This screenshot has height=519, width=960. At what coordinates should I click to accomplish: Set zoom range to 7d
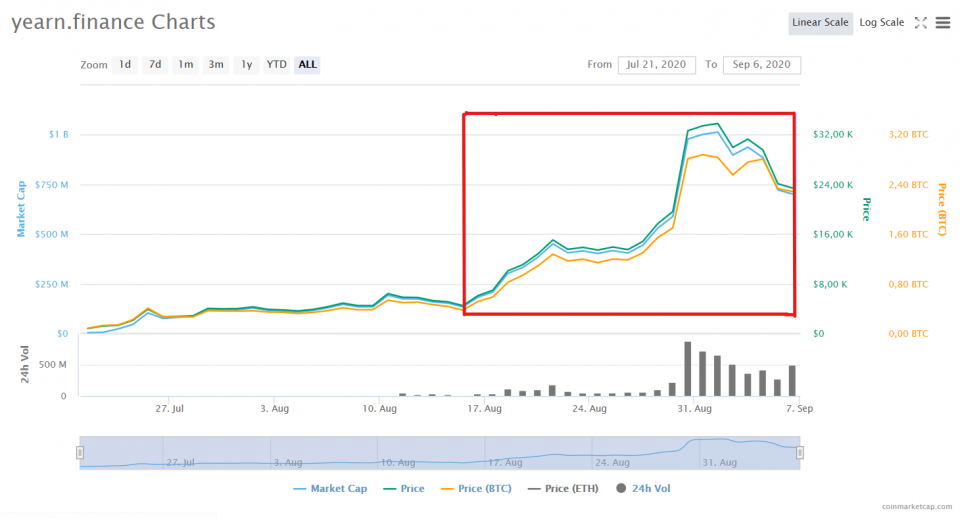point(155,65)
